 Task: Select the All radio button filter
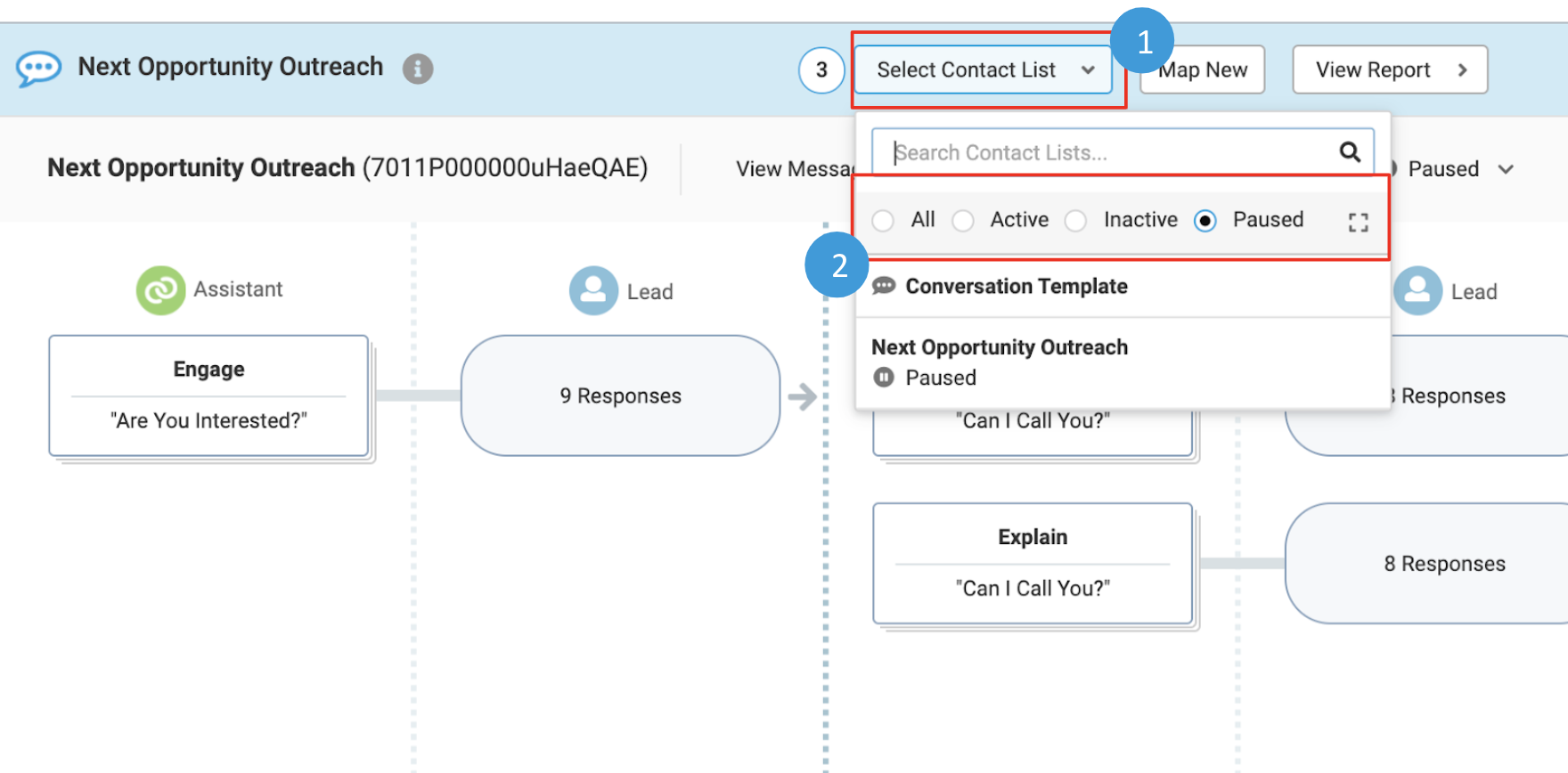tap(883, 221)
